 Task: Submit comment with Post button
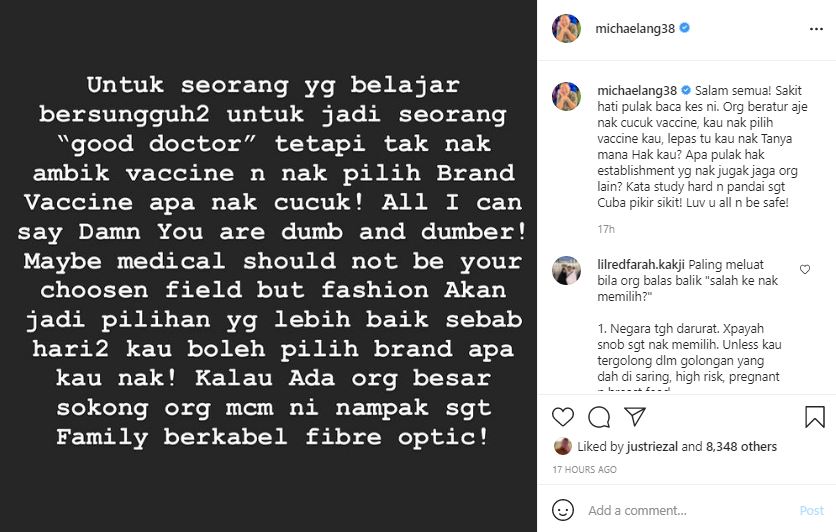(811, 511)
